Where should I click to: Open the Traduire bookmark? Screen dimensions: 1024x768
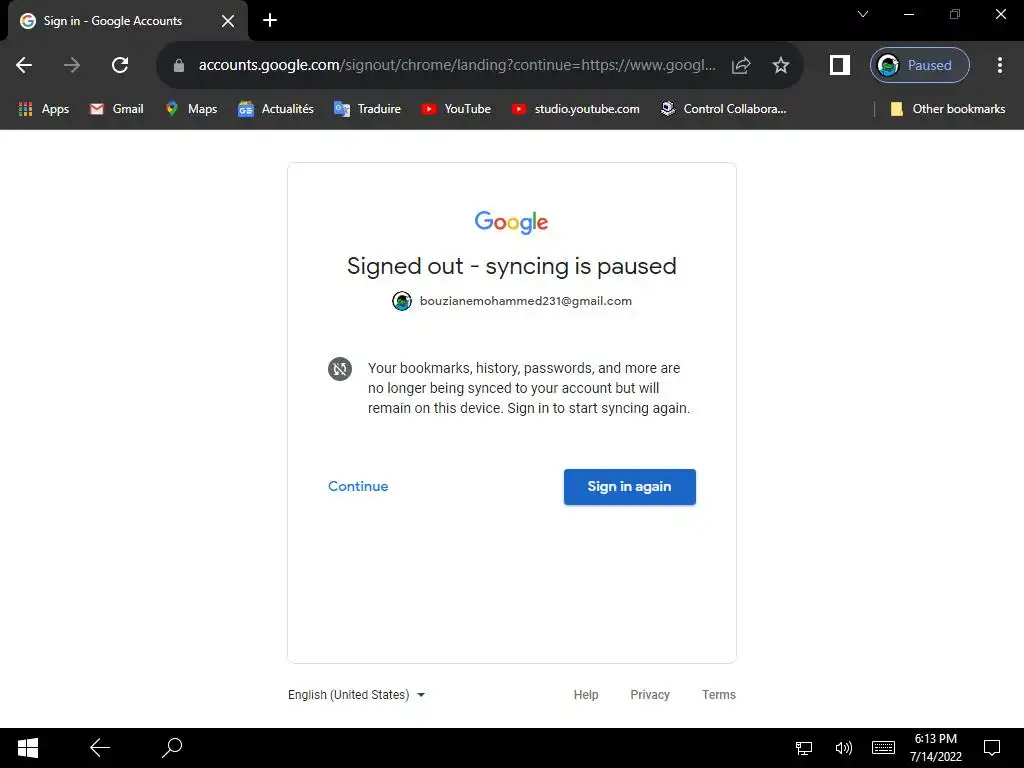(x=367, y=109)
